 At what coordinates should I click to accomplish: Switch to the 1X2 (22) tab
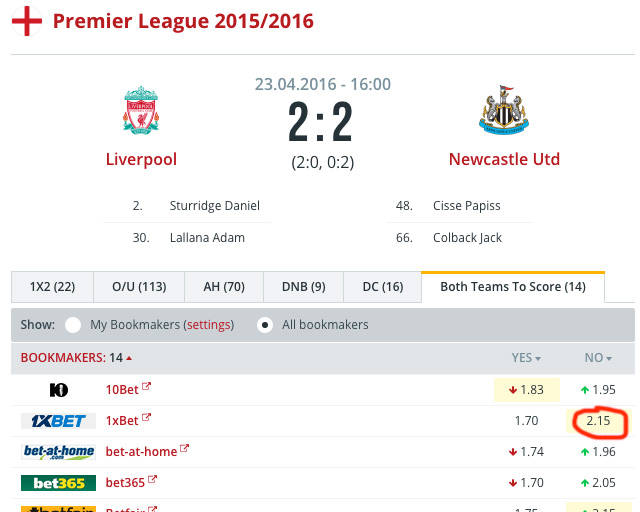point(52,287)
